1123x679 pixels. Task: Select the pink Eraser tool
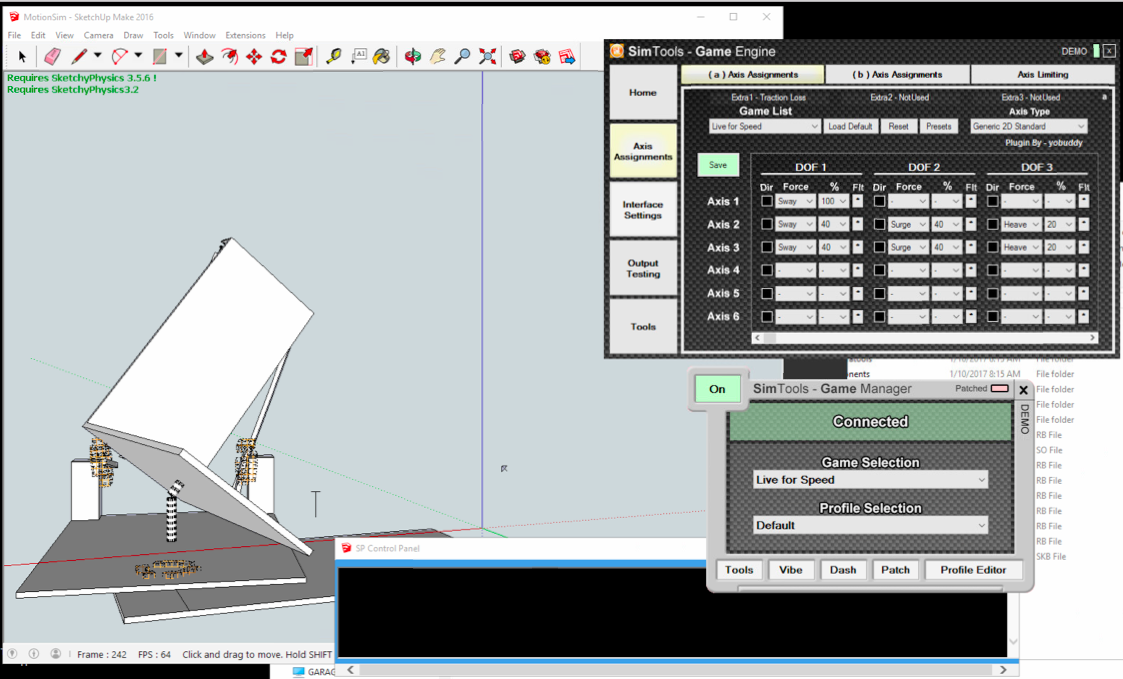click(x=52, y=57)
